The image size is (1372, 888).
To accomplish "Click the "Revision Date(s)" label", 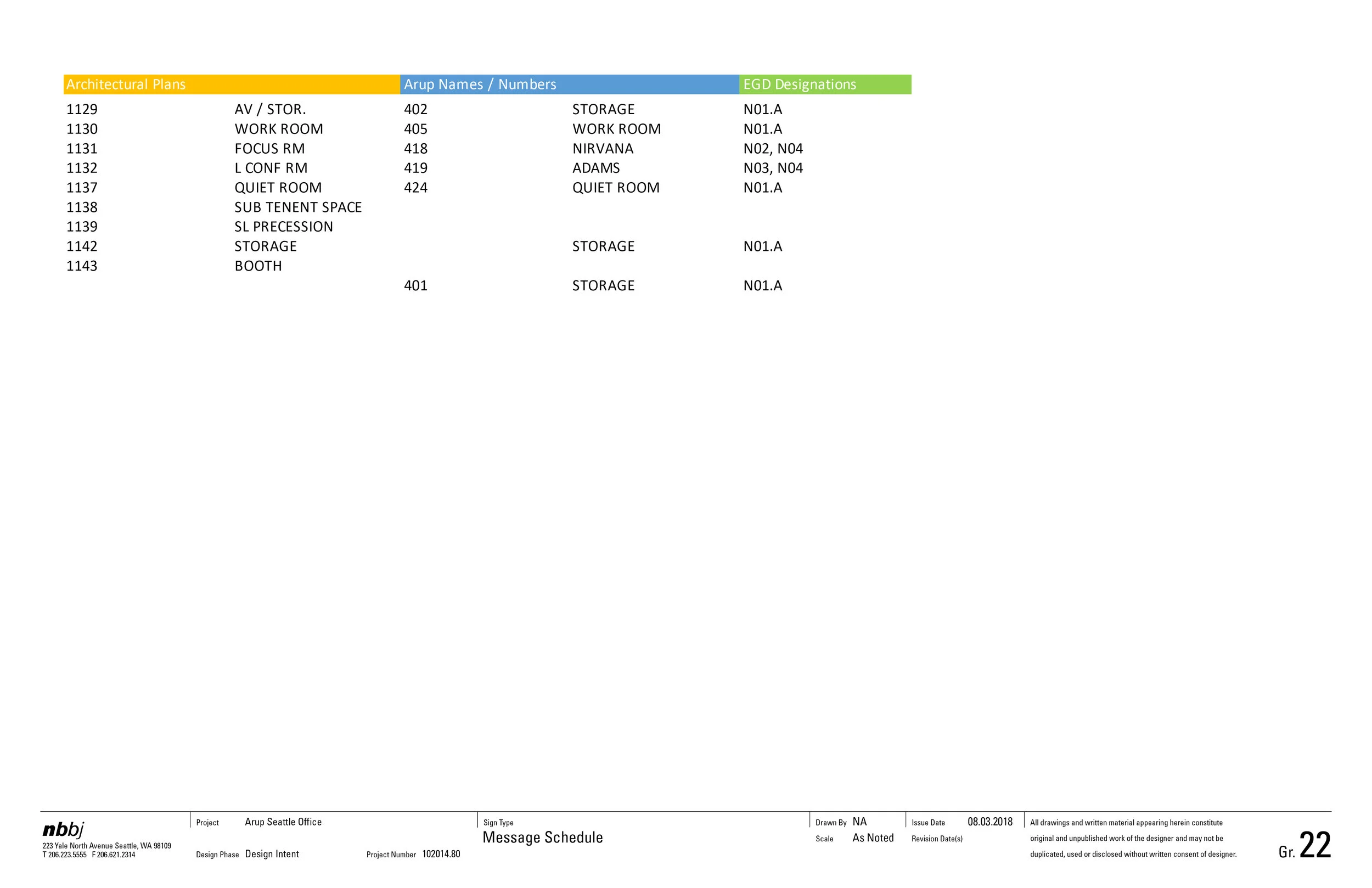I will (x=937, y=839).
